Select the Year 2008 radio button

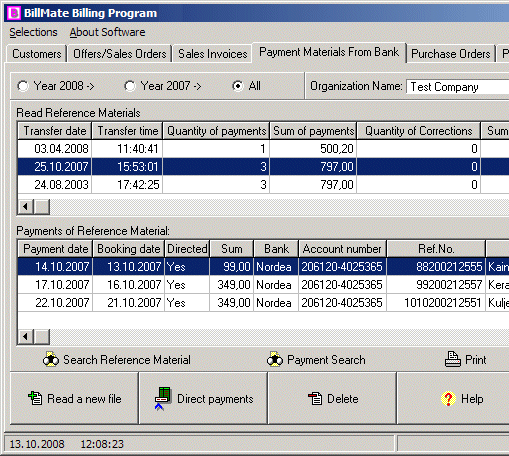click(23, 86)
